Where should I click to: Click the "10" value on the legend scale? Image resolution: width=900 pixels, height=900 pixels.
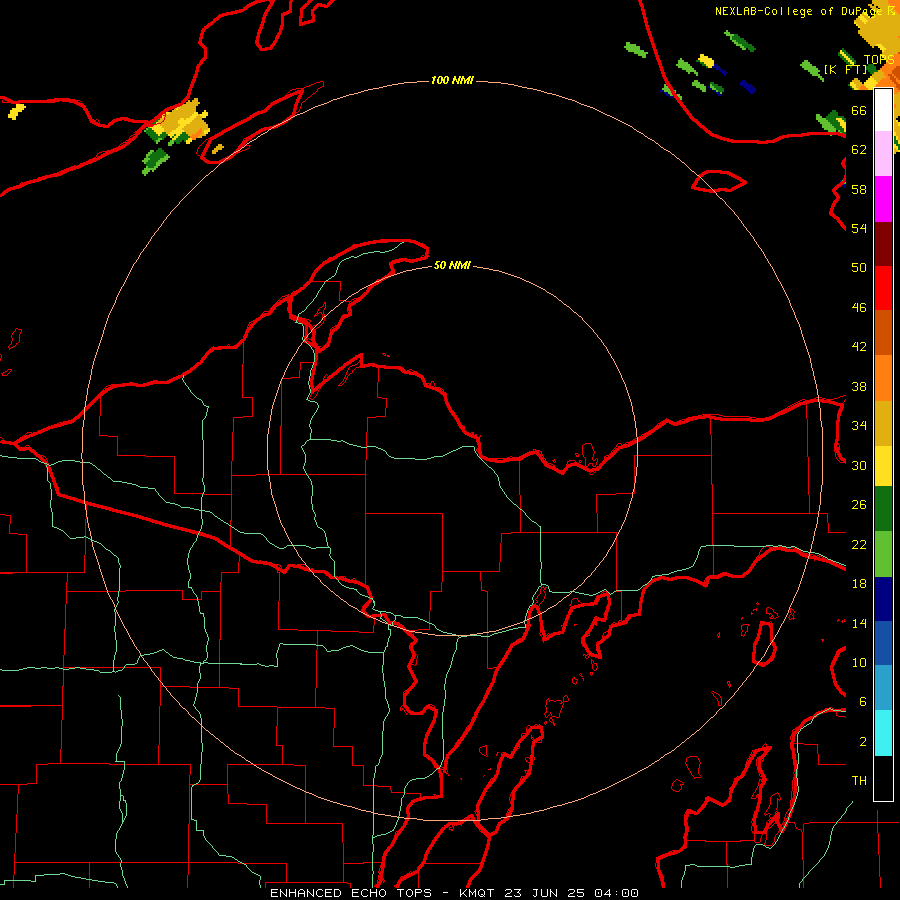click(859, 662)
